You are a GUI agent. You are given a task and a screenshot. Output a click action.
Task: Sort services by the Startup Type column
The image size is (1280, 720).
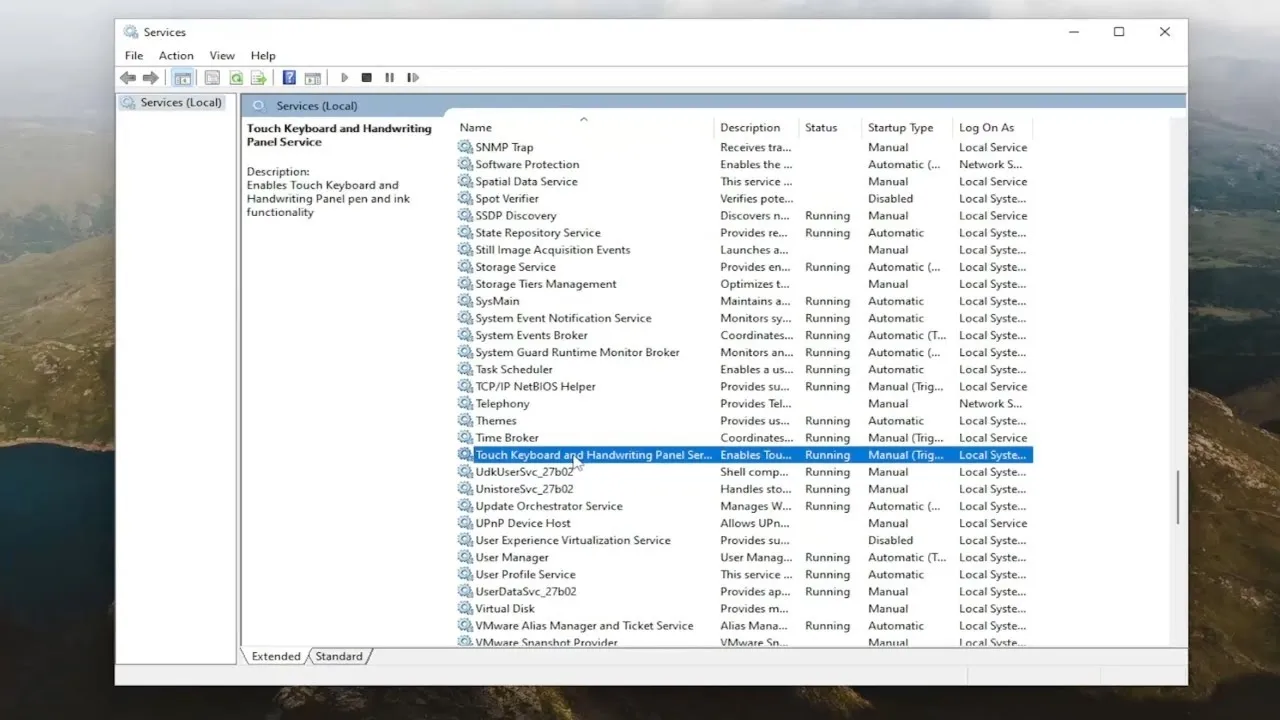900,127
